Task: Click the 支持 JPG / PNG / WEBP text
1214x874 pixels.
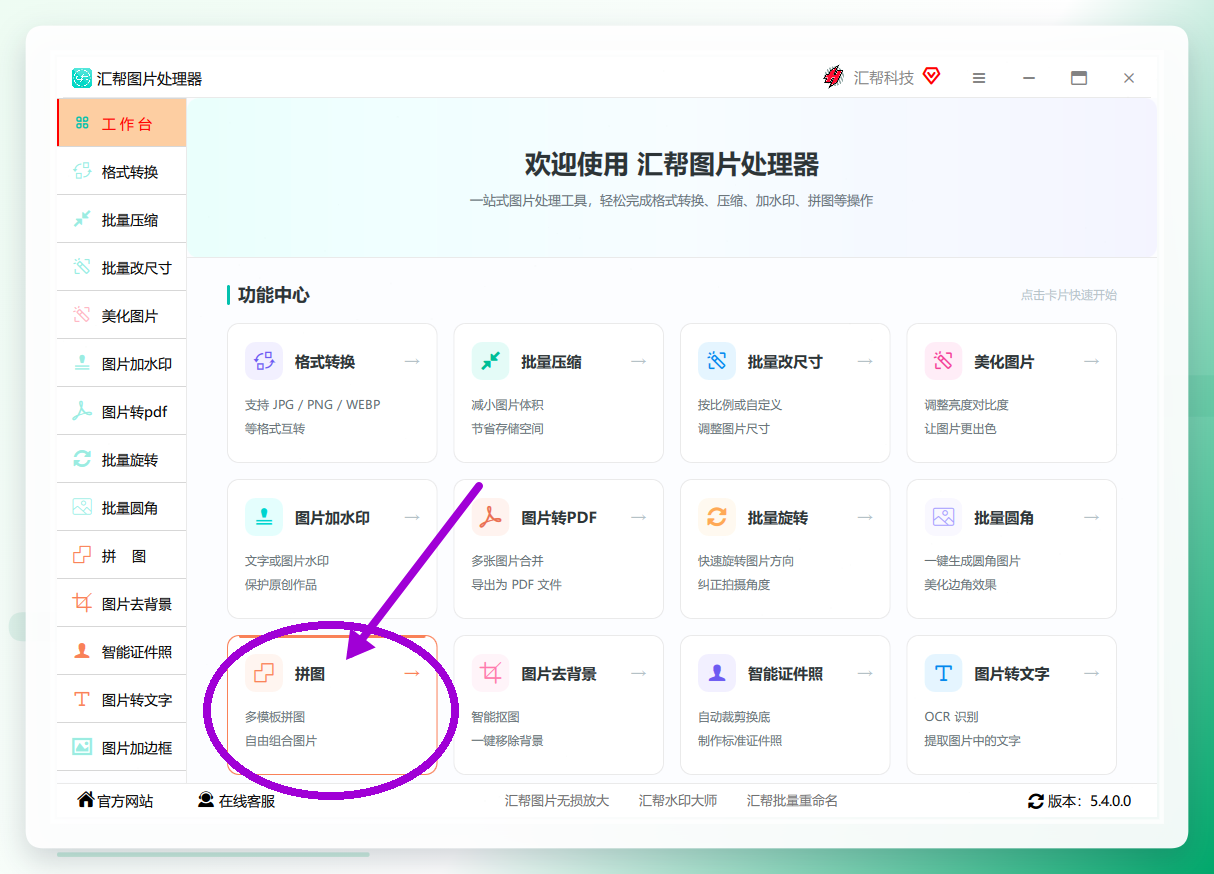Action: (x=313, y=405)
